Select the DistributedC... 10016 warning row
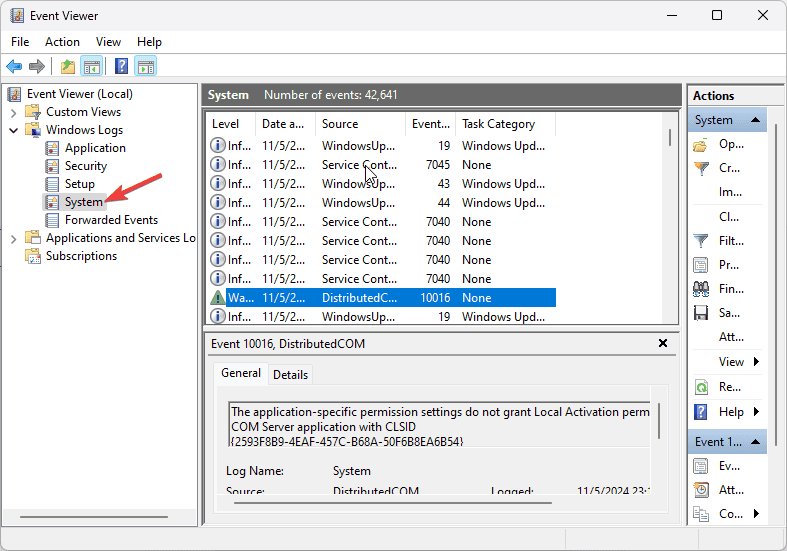This screenshot has width=787, height=551. coord(382,298)
